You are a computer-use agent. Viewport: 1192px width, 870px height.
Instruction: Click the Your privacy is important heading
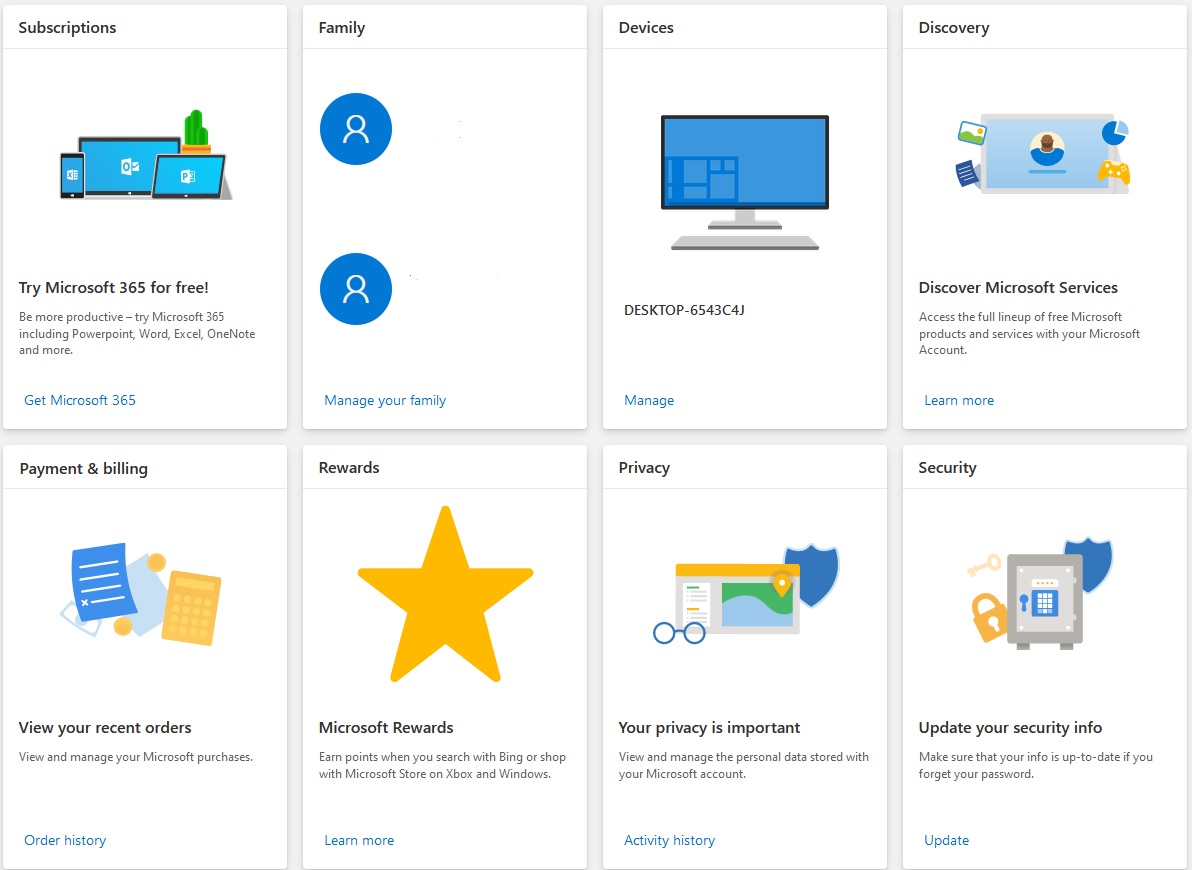tap(709, 728)
